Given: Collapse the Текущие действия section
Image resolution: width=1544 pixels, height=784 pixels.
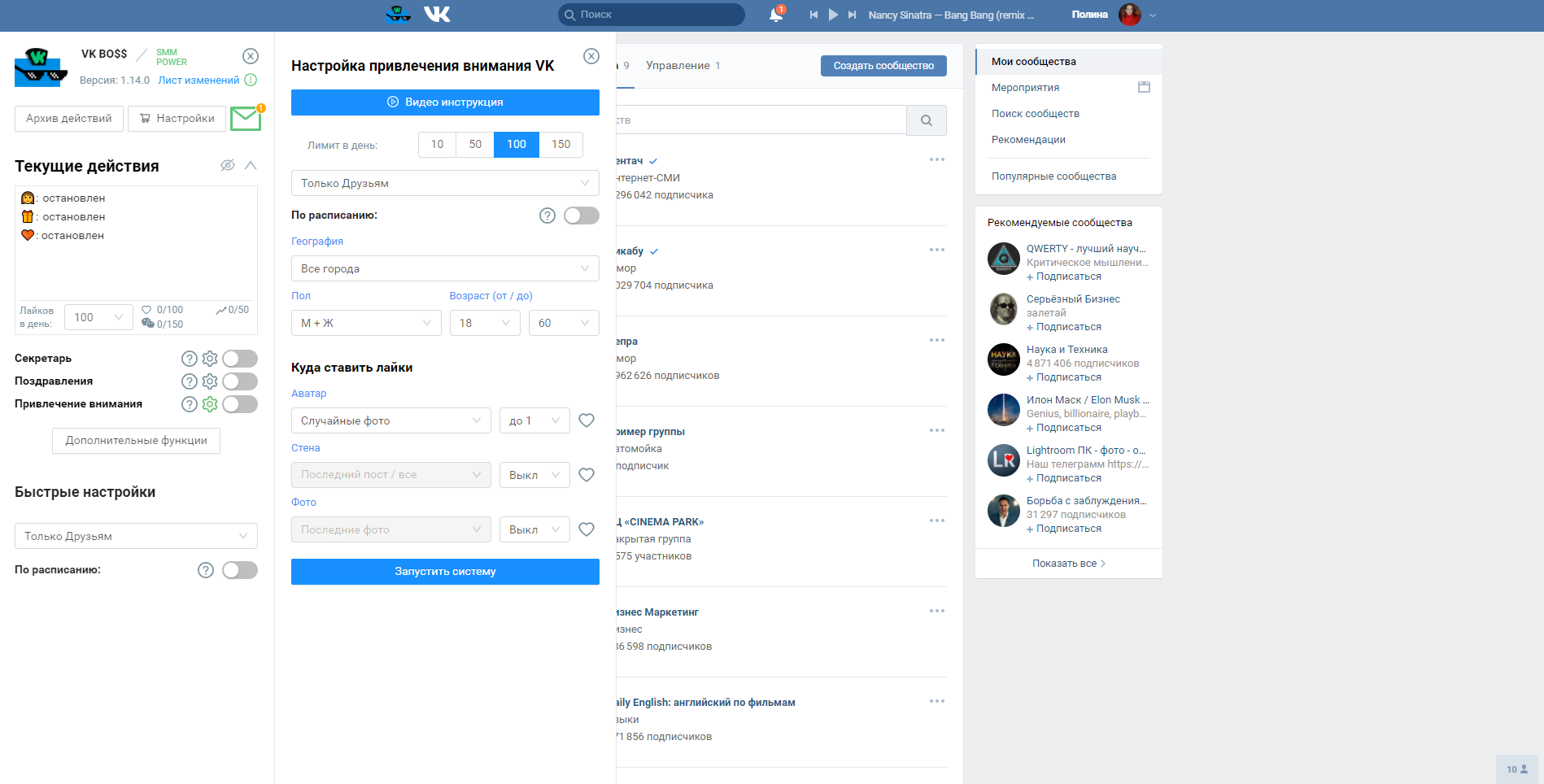Looking at the screenshot, I should click(x=251, y=165).
